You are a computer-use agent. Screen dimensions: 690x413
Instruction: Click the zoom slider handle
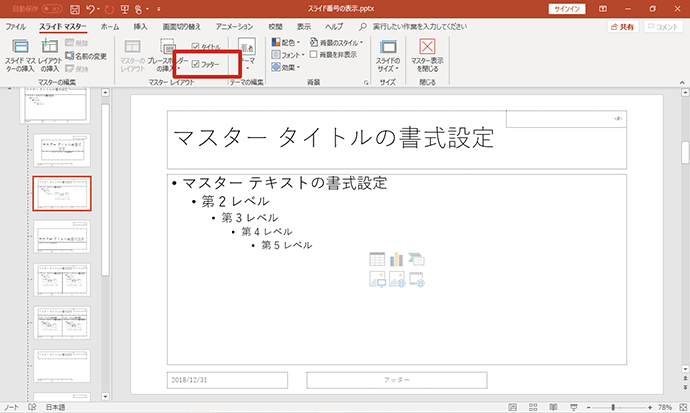tap(613, 407)
